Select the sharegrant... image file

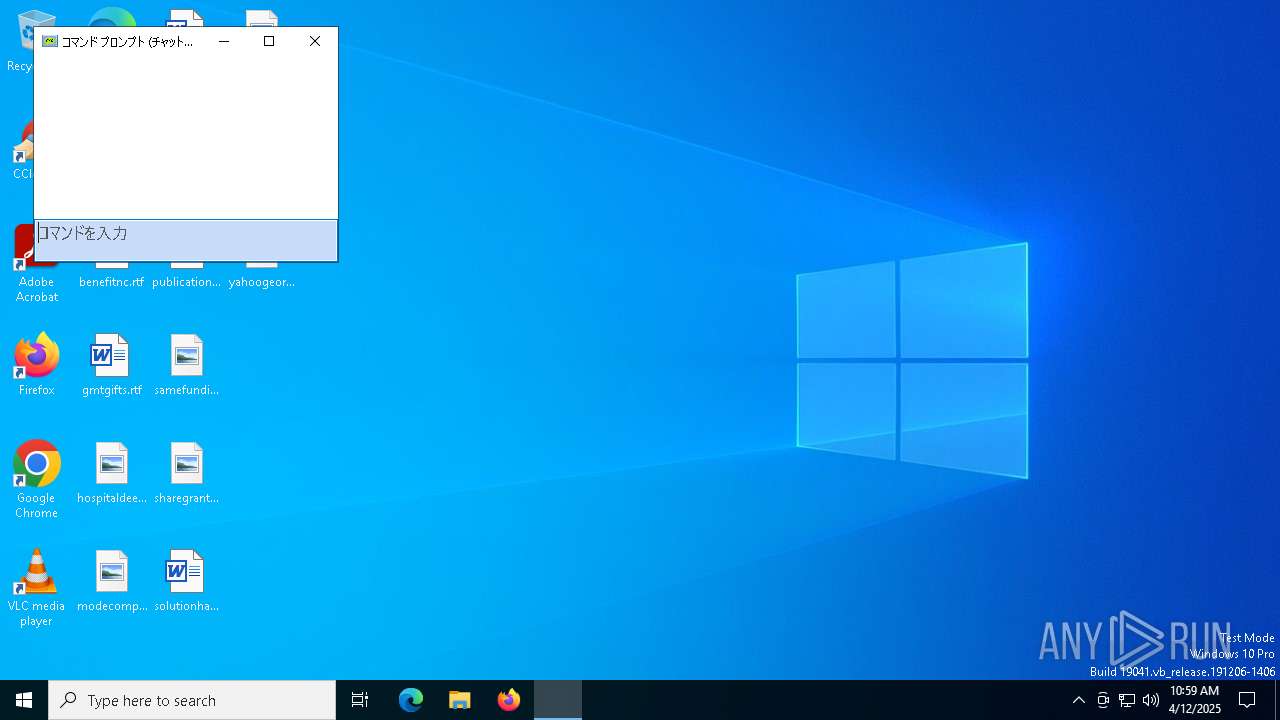(x=186, y=473)
